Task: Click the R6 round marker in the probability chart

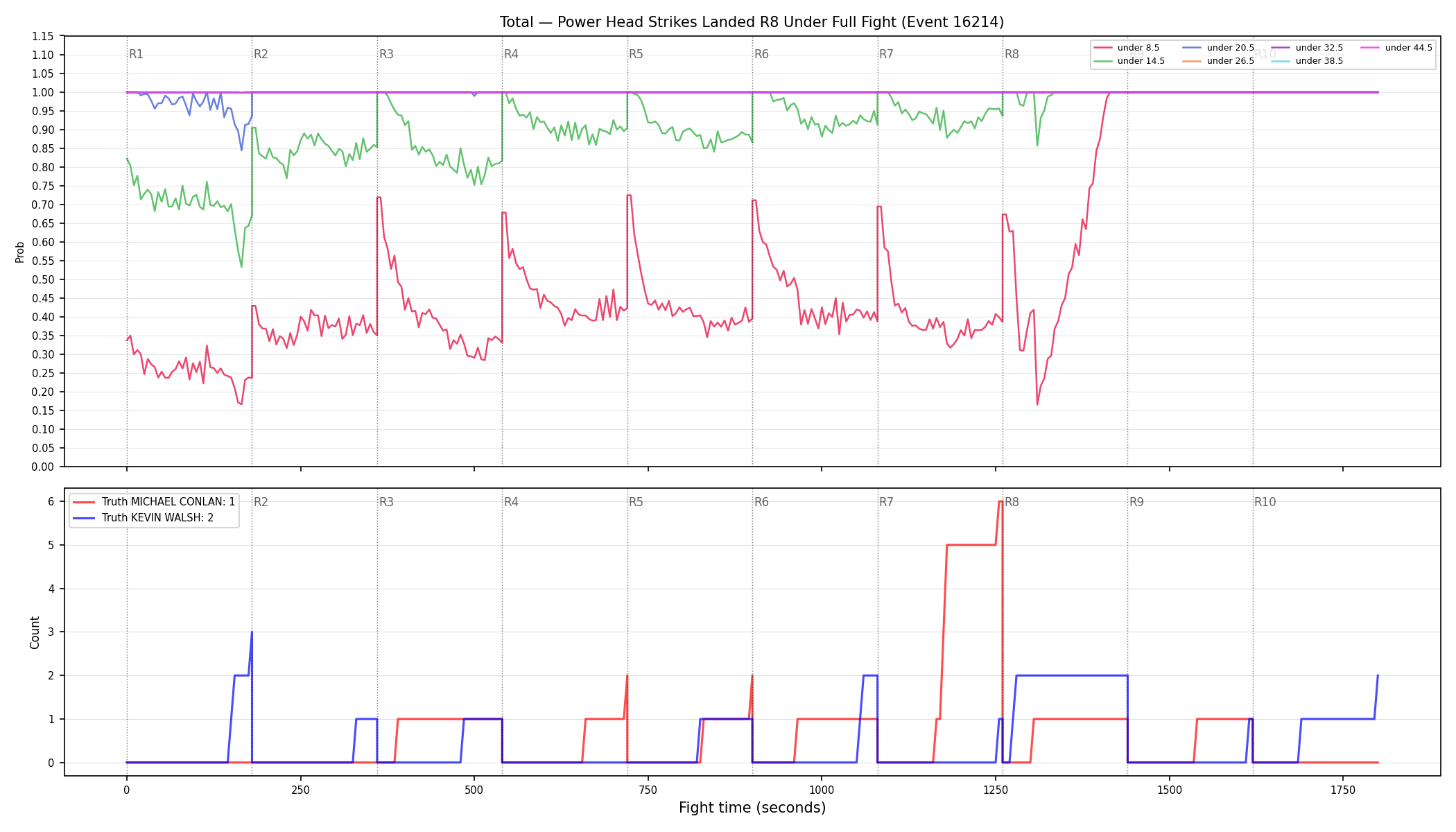Action: tap(761, 54)
